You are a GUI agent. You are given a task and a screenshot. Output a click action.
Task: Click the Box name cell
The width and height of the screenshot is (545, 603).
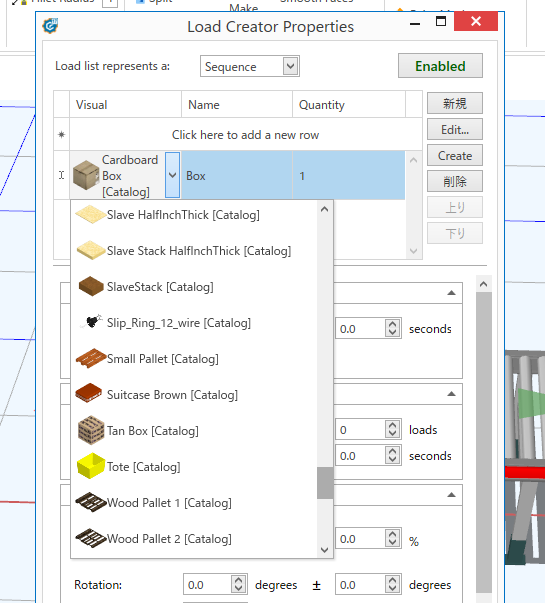pos(237,175)
